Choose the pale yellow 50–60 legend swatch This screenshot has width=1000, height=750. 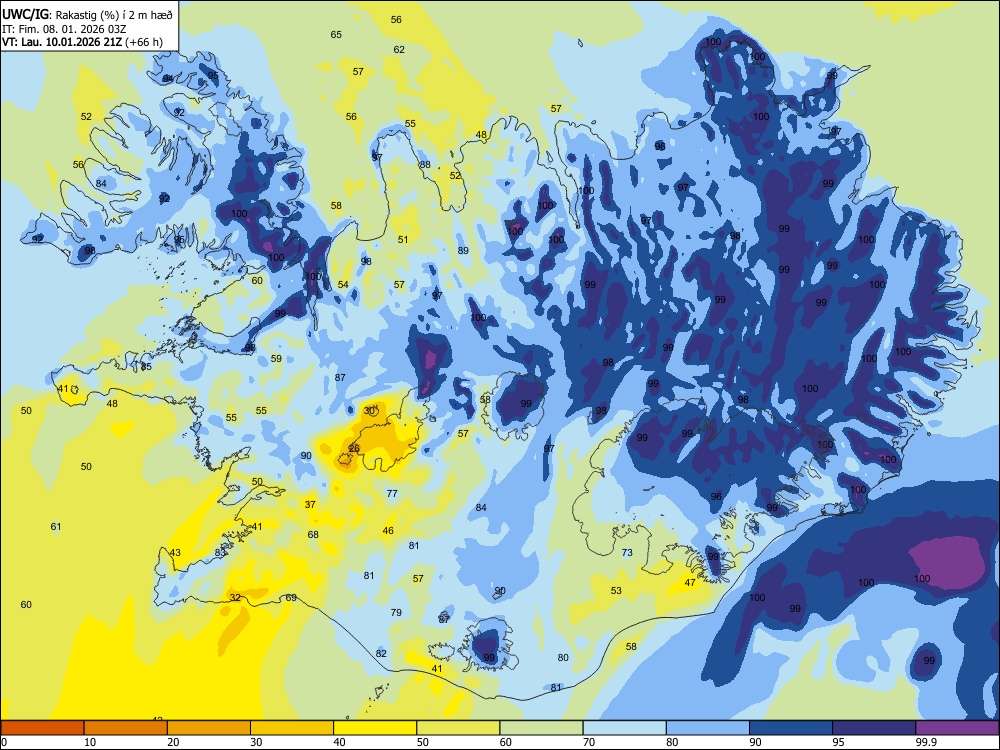458,728
